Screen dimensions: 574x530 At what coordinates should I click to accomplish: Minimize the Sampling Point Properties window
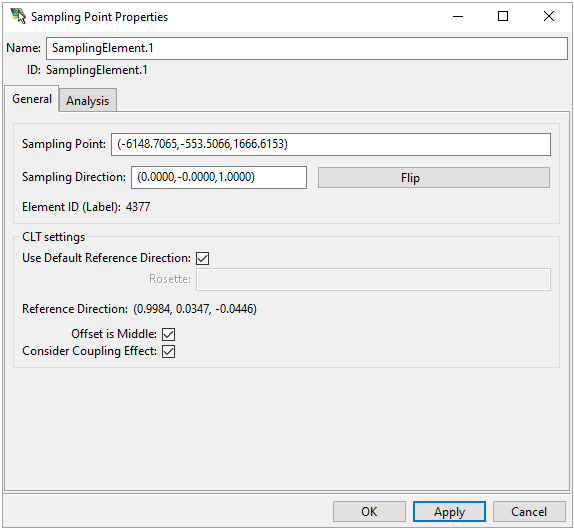[458, 16]
